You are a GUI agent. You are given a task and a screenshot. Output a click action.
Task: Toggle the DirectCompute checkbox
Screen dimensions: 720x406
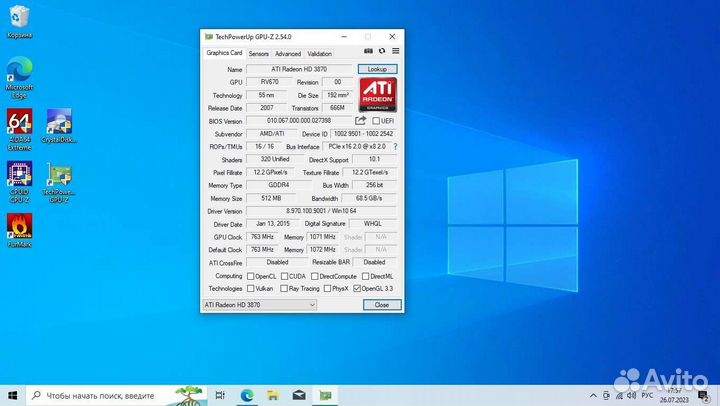(x=315, y=276)
